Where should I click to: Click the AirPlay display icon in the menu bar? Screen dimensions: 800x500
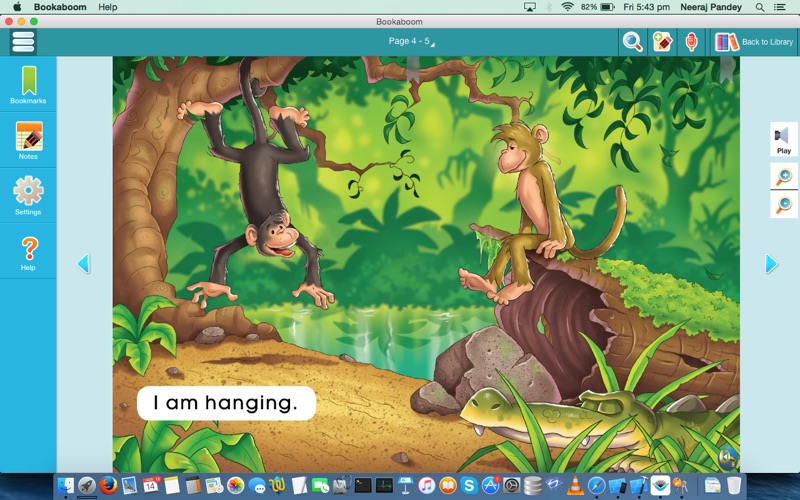(530, 7)
